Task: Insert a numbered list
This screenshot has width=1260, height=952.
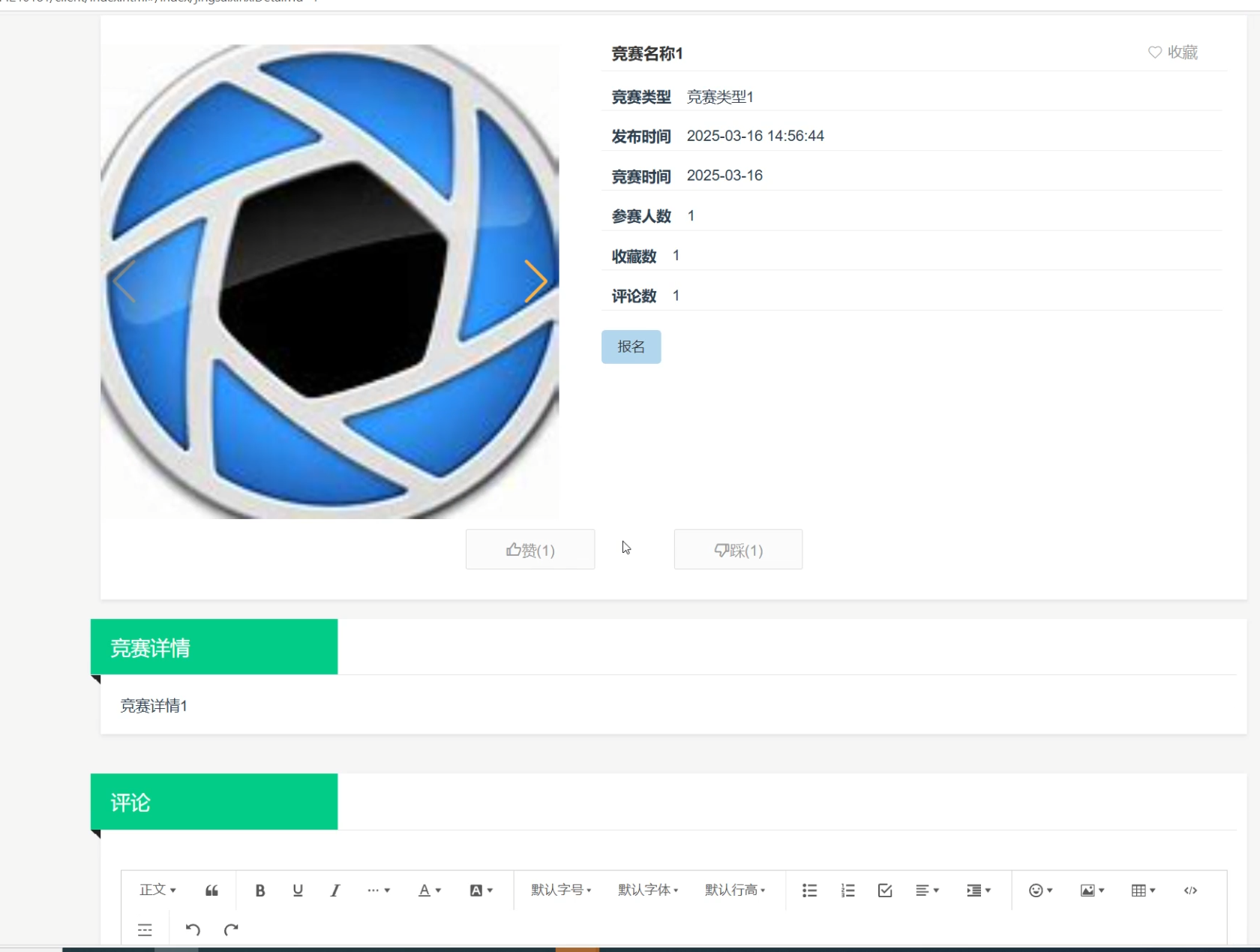Action: coord(847,890)
